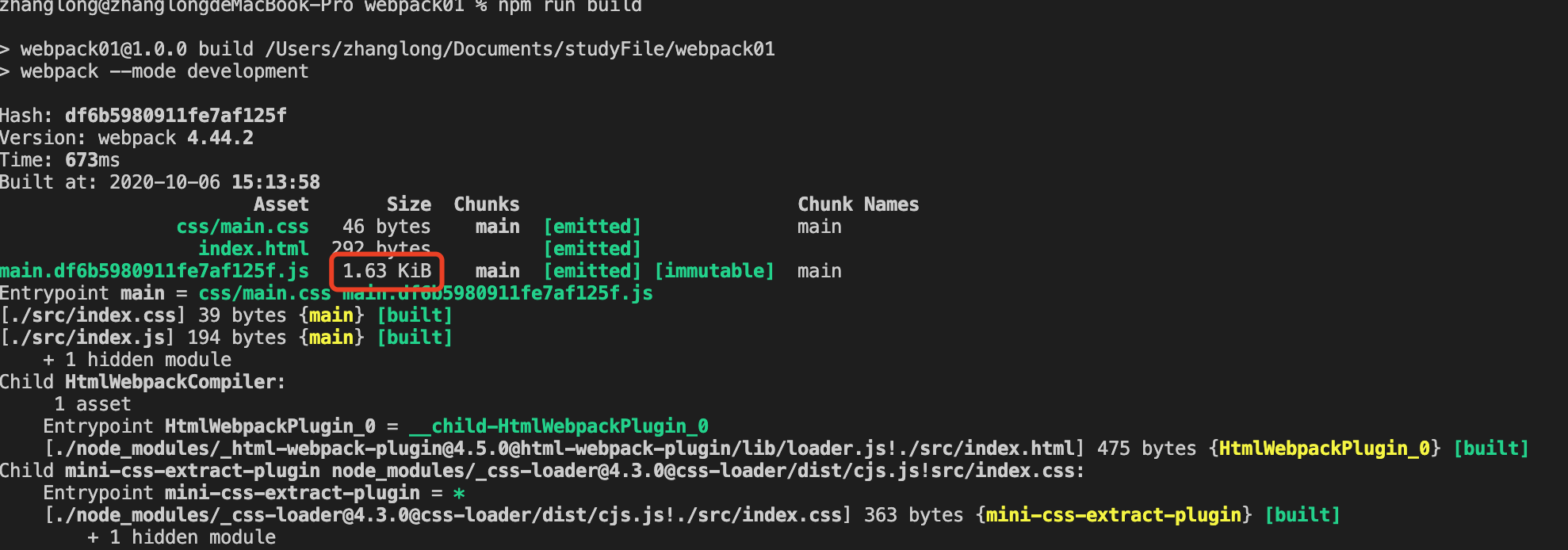Screen dimensions: 1568x550
Task: Click the Chunk Names column header
Action: point(859,204)
